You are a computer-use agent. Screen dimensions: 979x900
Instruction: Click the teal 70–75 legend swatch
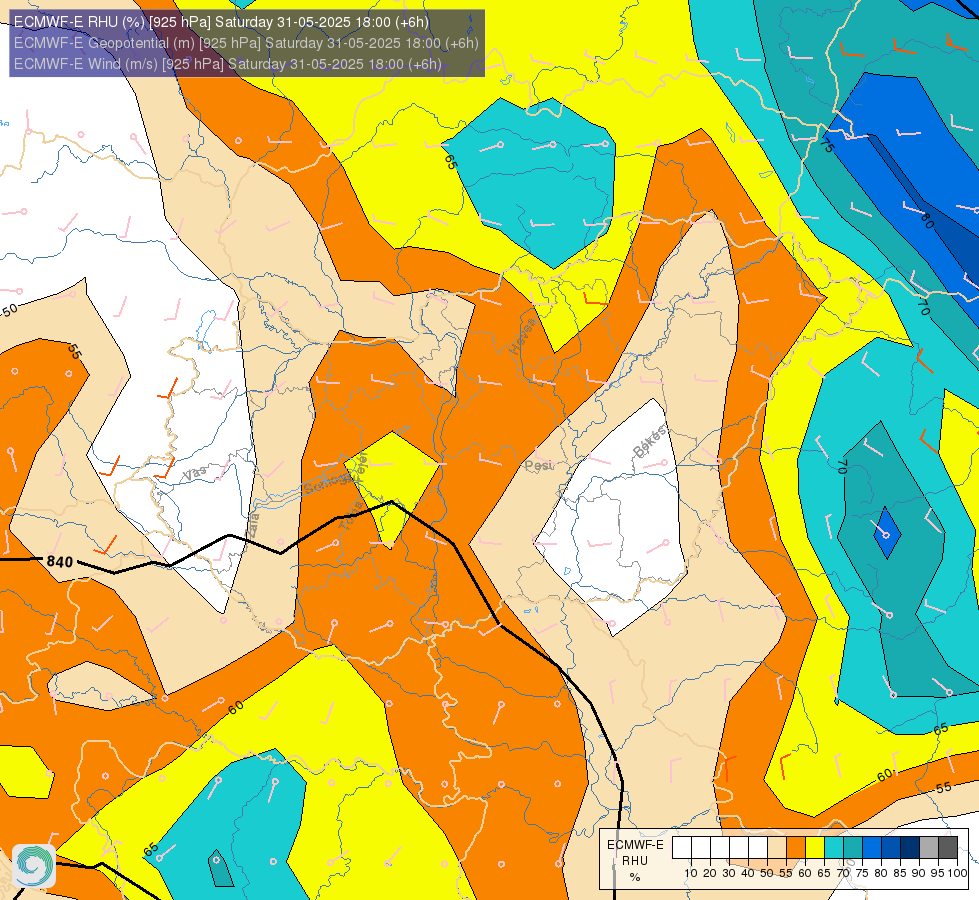click(853, 848)
